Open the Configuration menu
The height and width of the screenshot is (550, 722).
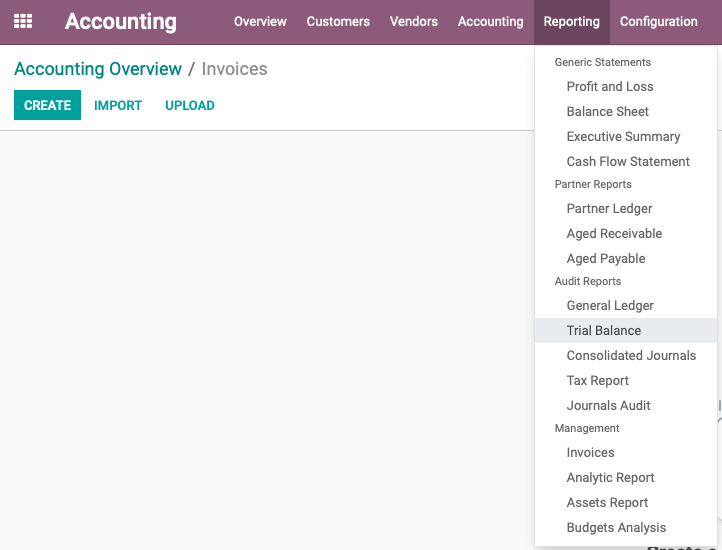658,22
